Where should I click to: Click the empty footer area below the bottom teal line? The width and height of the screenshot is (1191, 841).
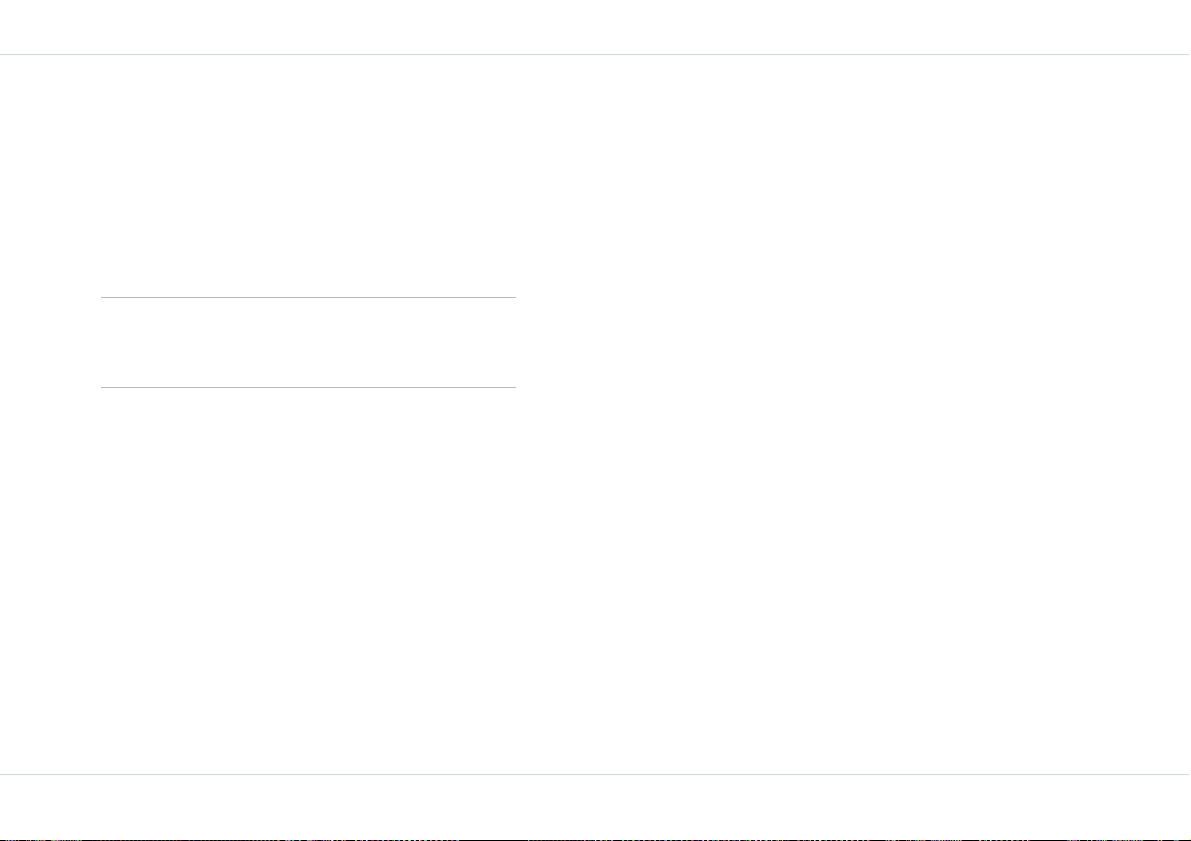[596, 806]
